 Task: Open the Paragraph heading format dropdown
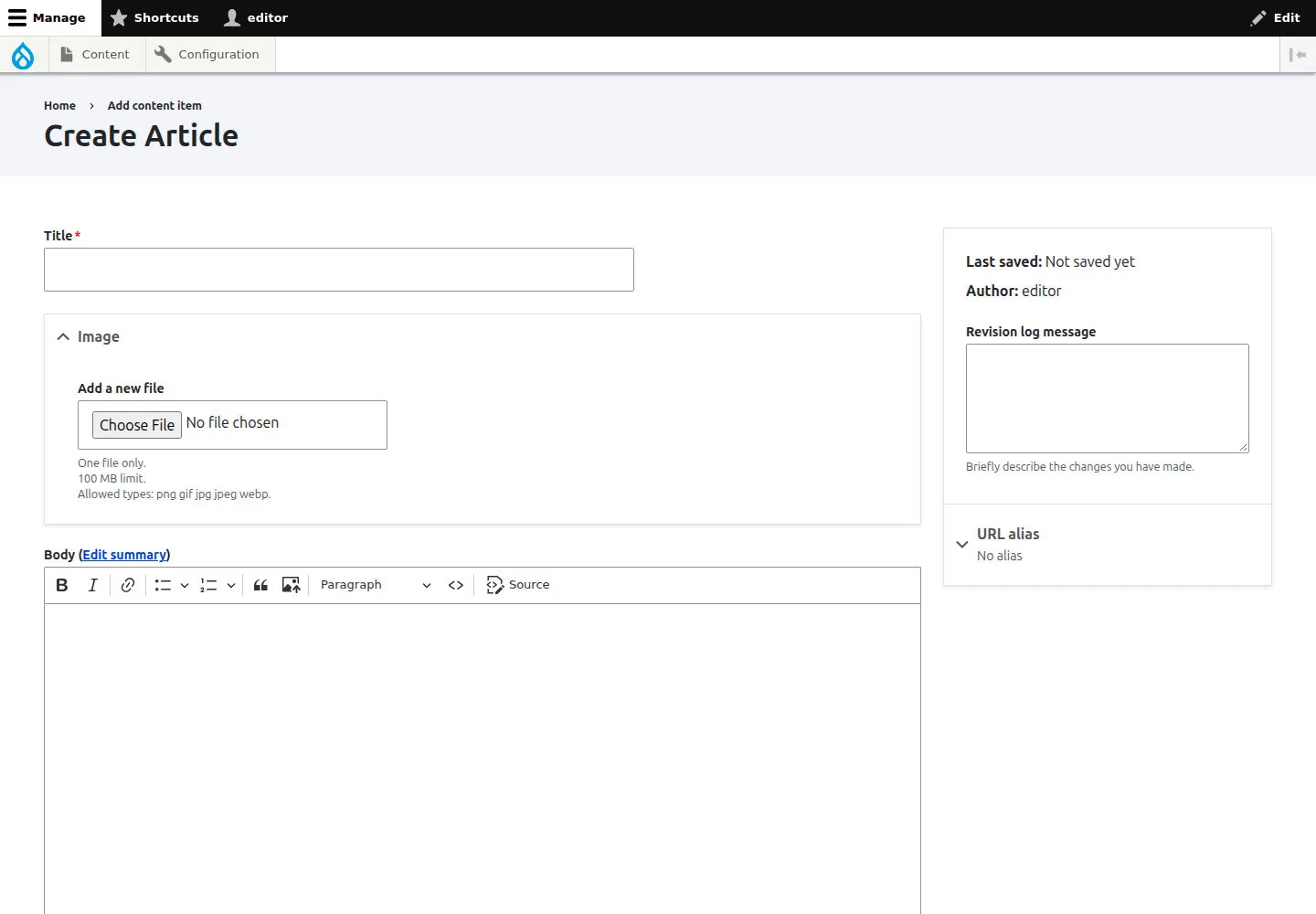coord(376,585)
